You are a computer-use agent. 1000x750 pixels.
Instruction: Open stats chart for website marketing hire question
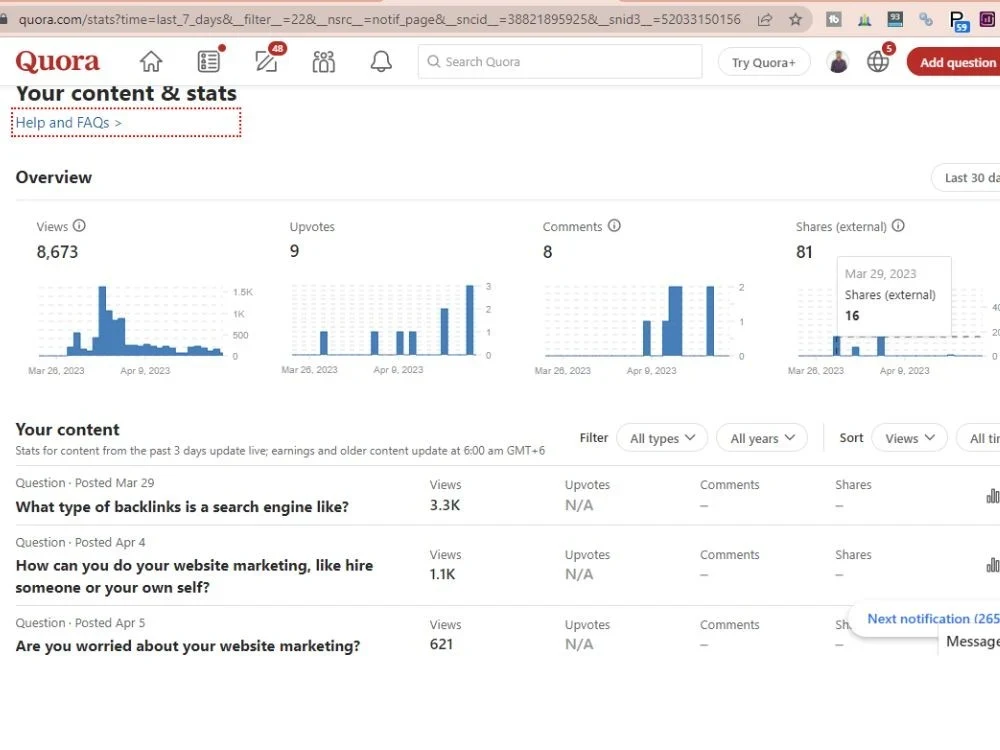pos(993,565)
